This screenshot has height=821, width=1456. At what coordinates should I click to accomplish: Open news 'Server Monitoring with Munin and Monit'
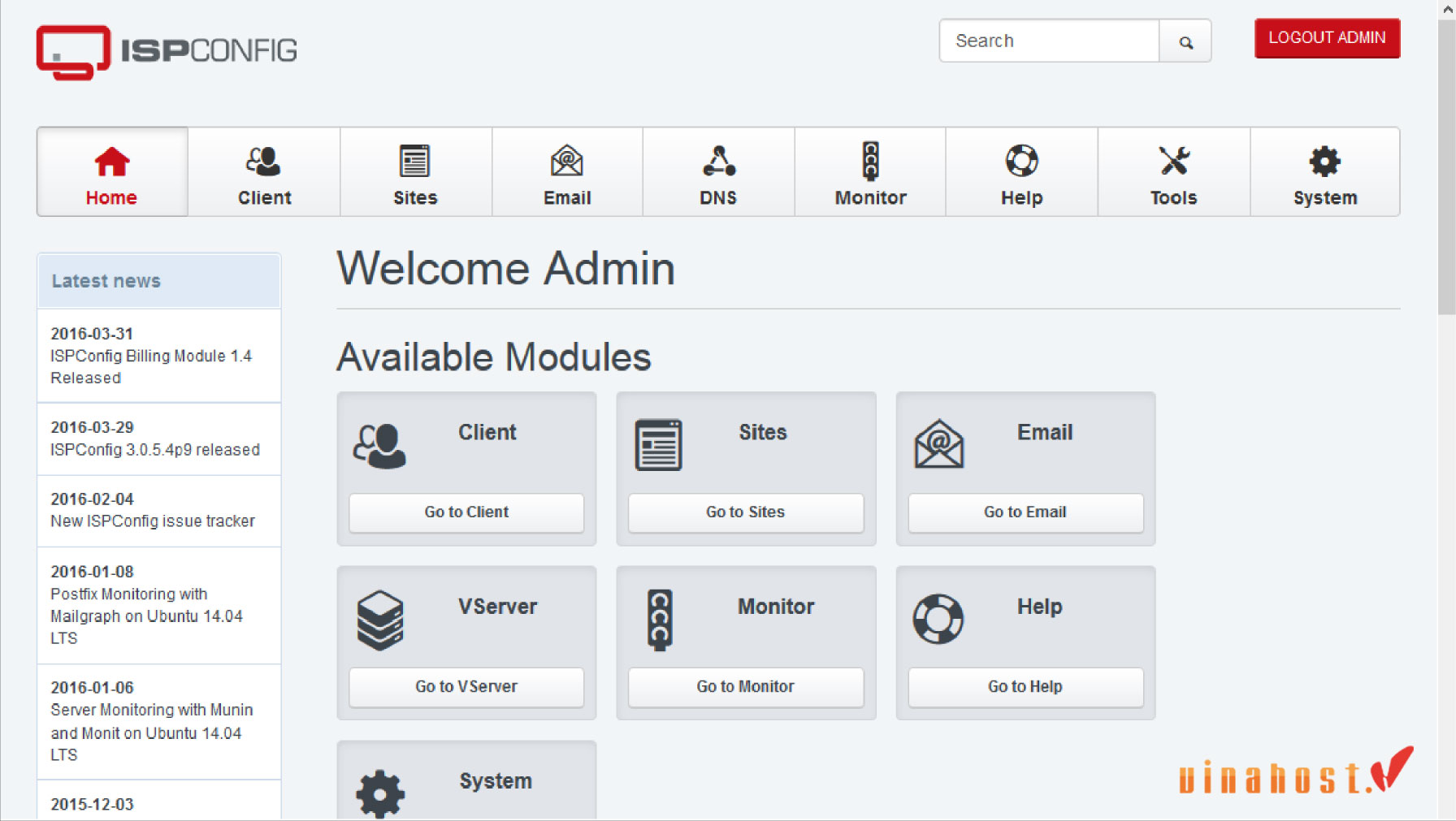(151, 732)
